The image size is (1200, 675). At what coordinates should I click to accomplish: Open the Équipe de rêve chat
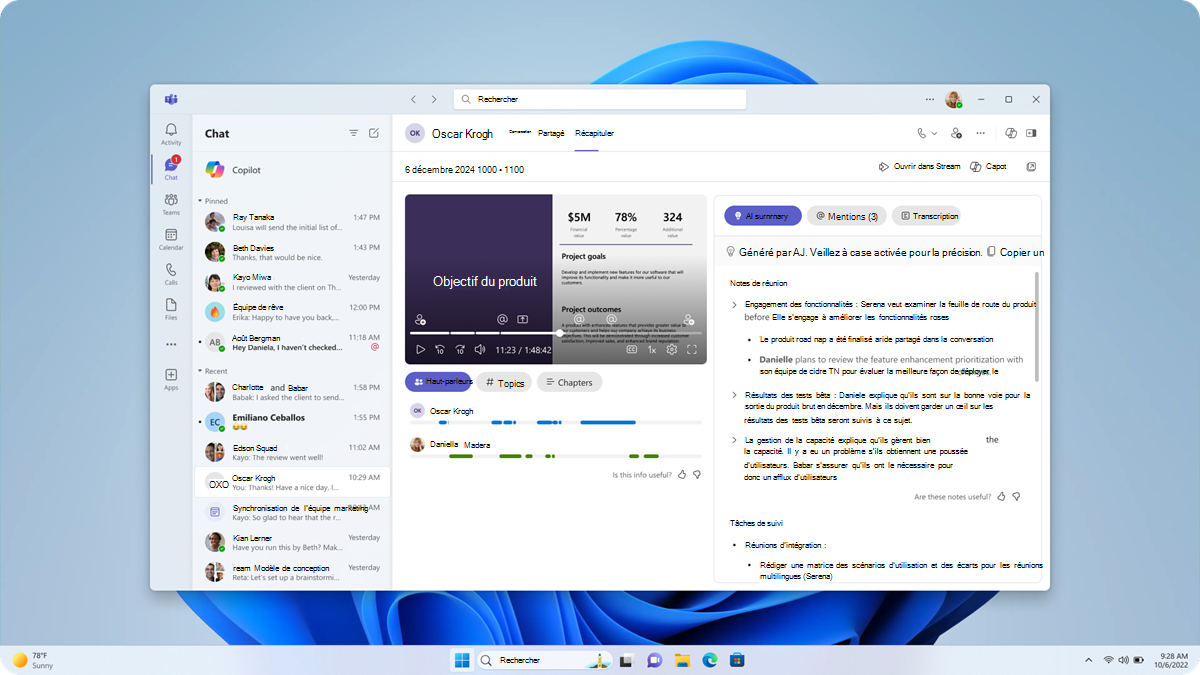click(x=292, y=313)
